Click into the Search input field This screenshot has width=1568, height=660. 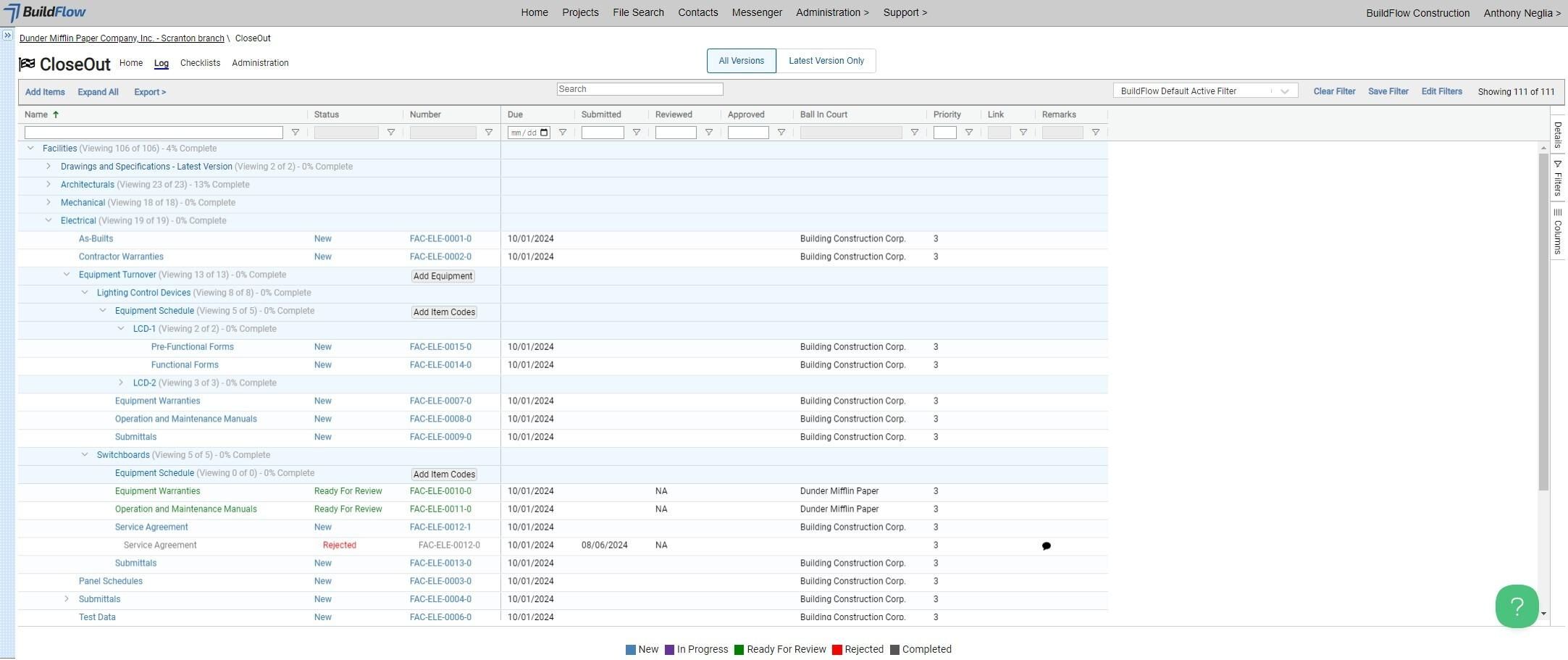pyautogui.click(x=640, y=89)
